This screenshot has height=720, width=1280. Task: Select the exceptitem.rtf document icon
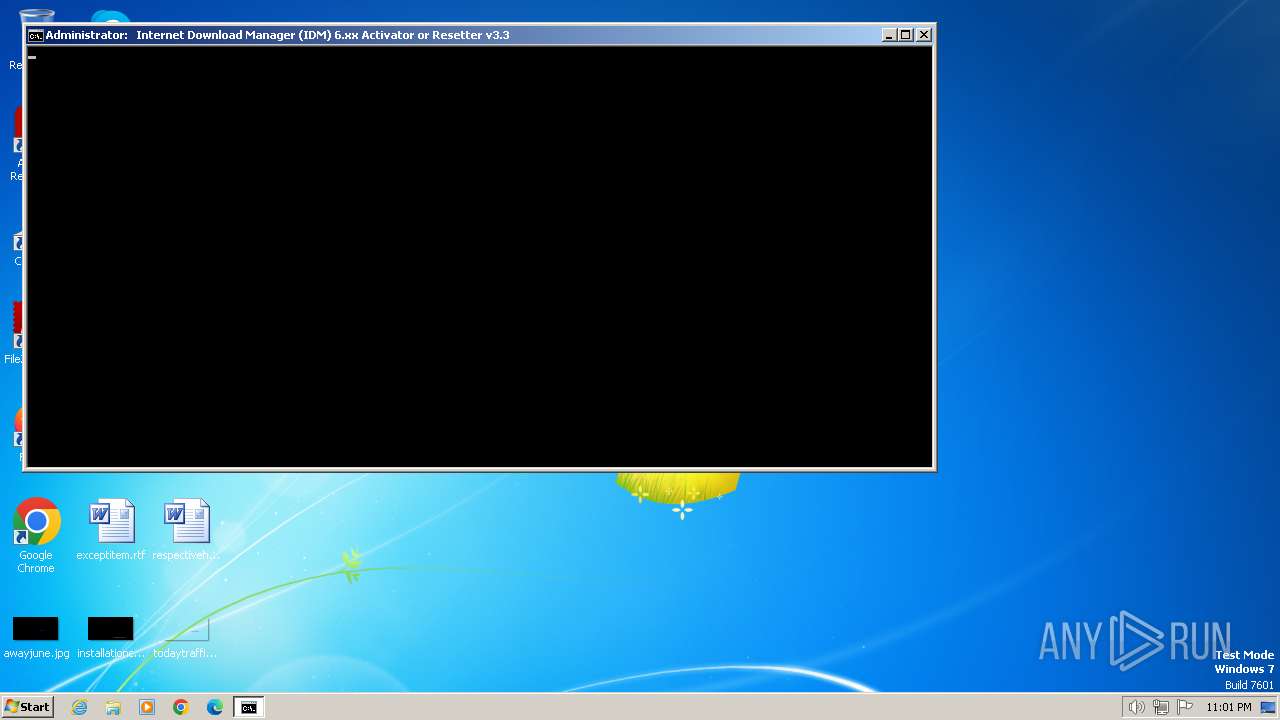pyautogui.click(x=111, y=530)
